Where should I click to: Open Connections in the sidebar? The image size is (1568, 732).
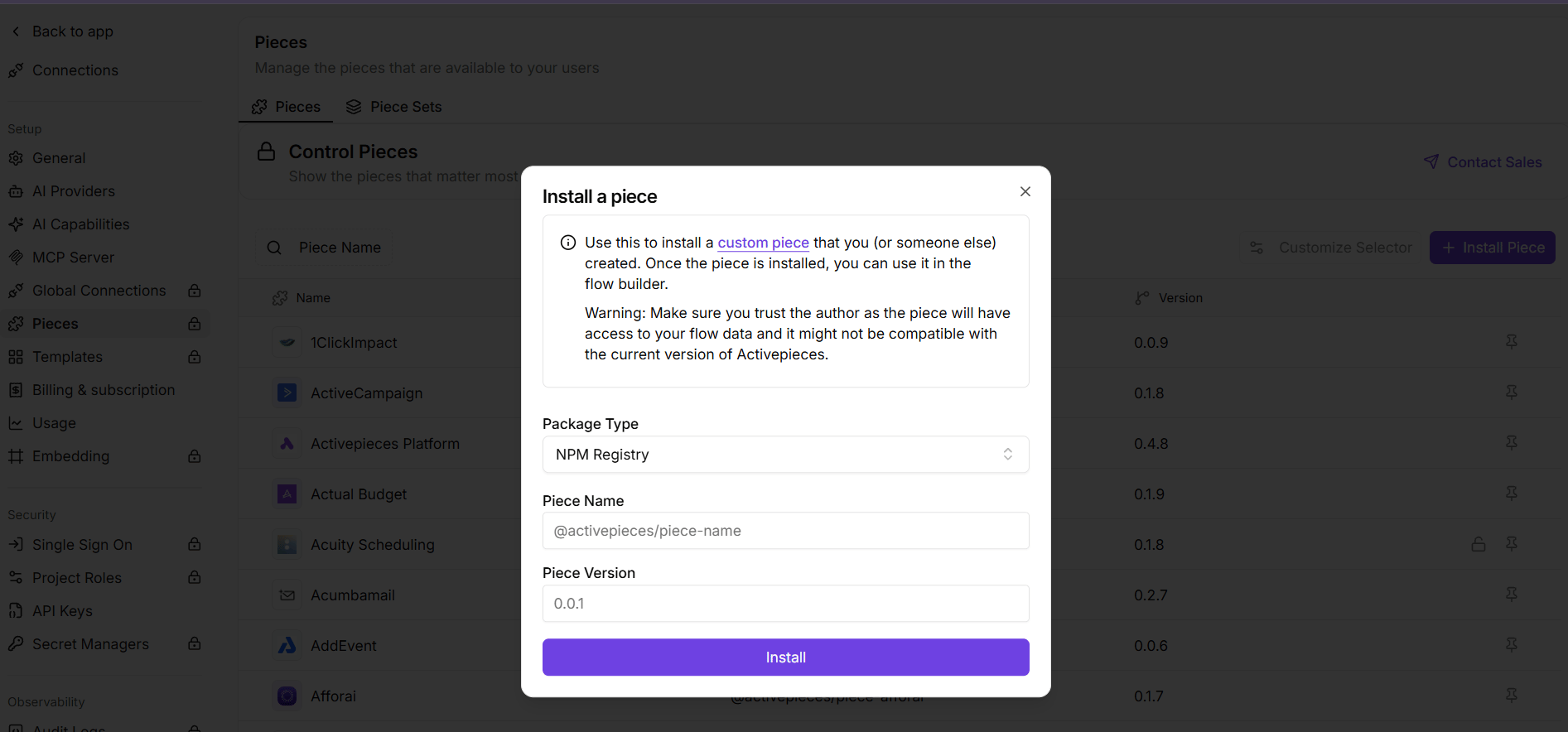[65, 70]
